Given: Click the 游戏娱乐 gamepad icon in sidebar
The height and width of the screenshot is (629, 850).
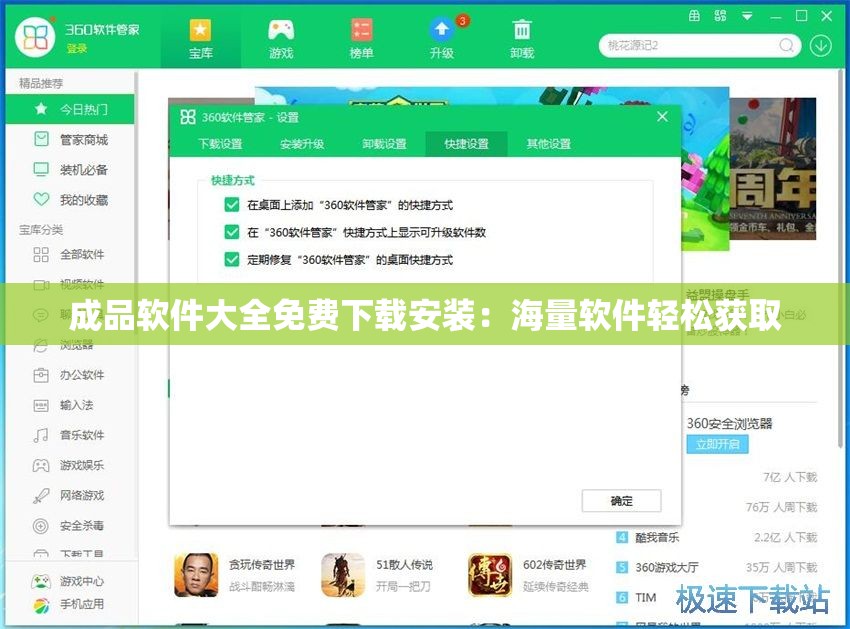Looking at the screenshot, I should coord(41,465).
